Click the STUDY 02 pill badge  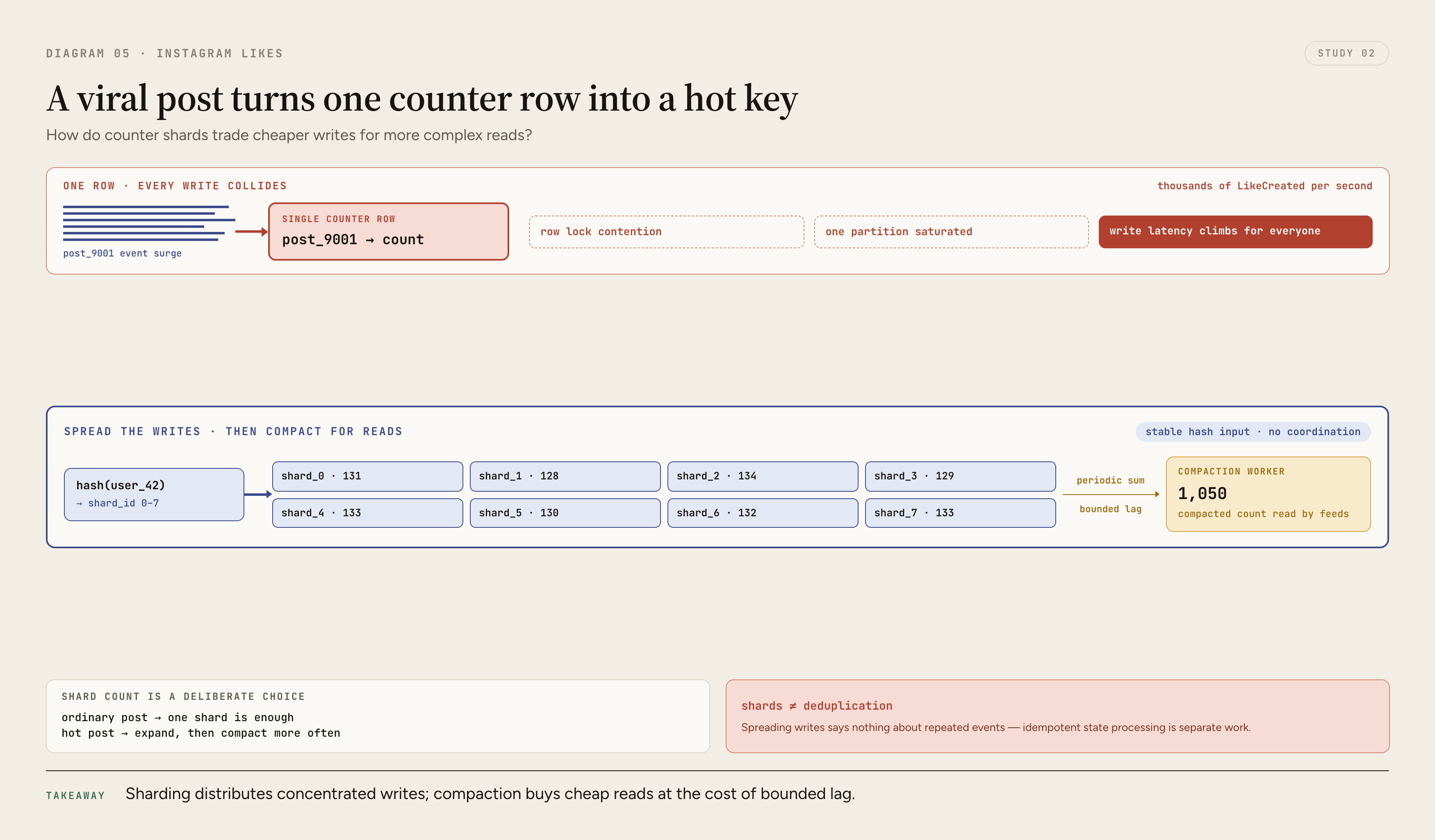pyautogui.click(x=1346, y=54)
